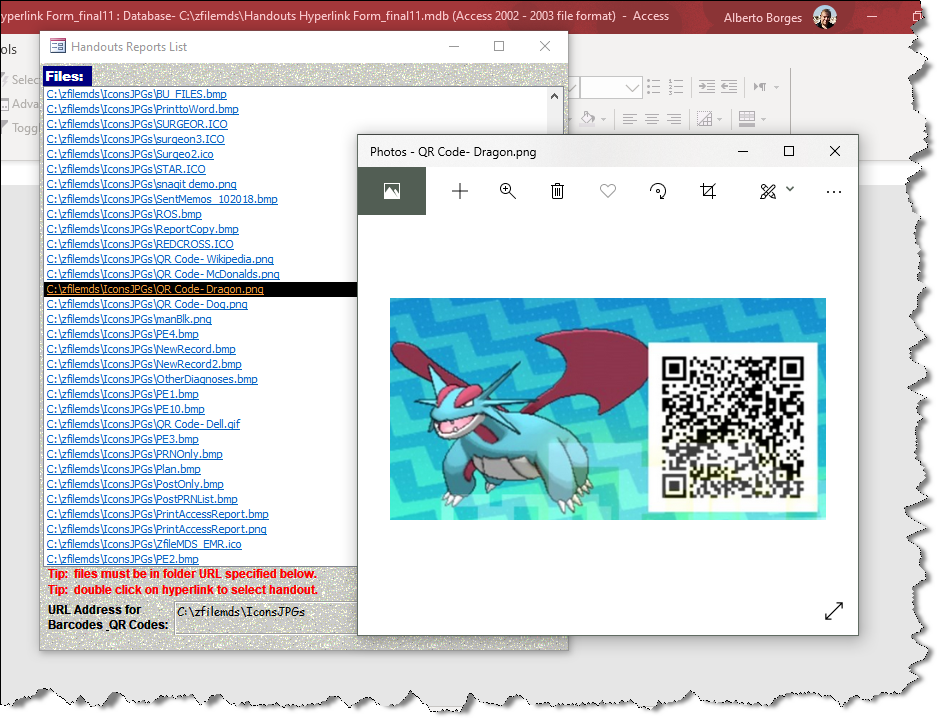Select QR Code- Wikipedia.png link

tap(160, 259)
